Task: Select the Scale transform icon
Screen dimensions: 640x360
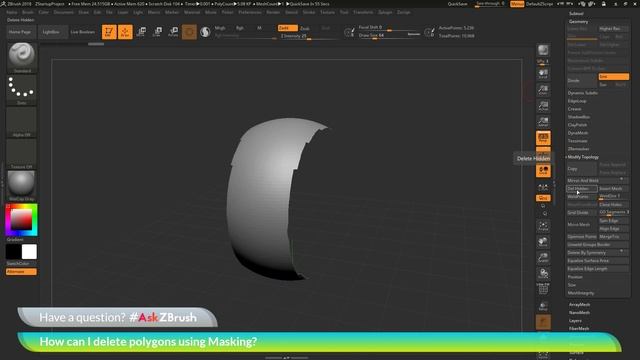Action: pyautogui.click(x=157, y=32)
